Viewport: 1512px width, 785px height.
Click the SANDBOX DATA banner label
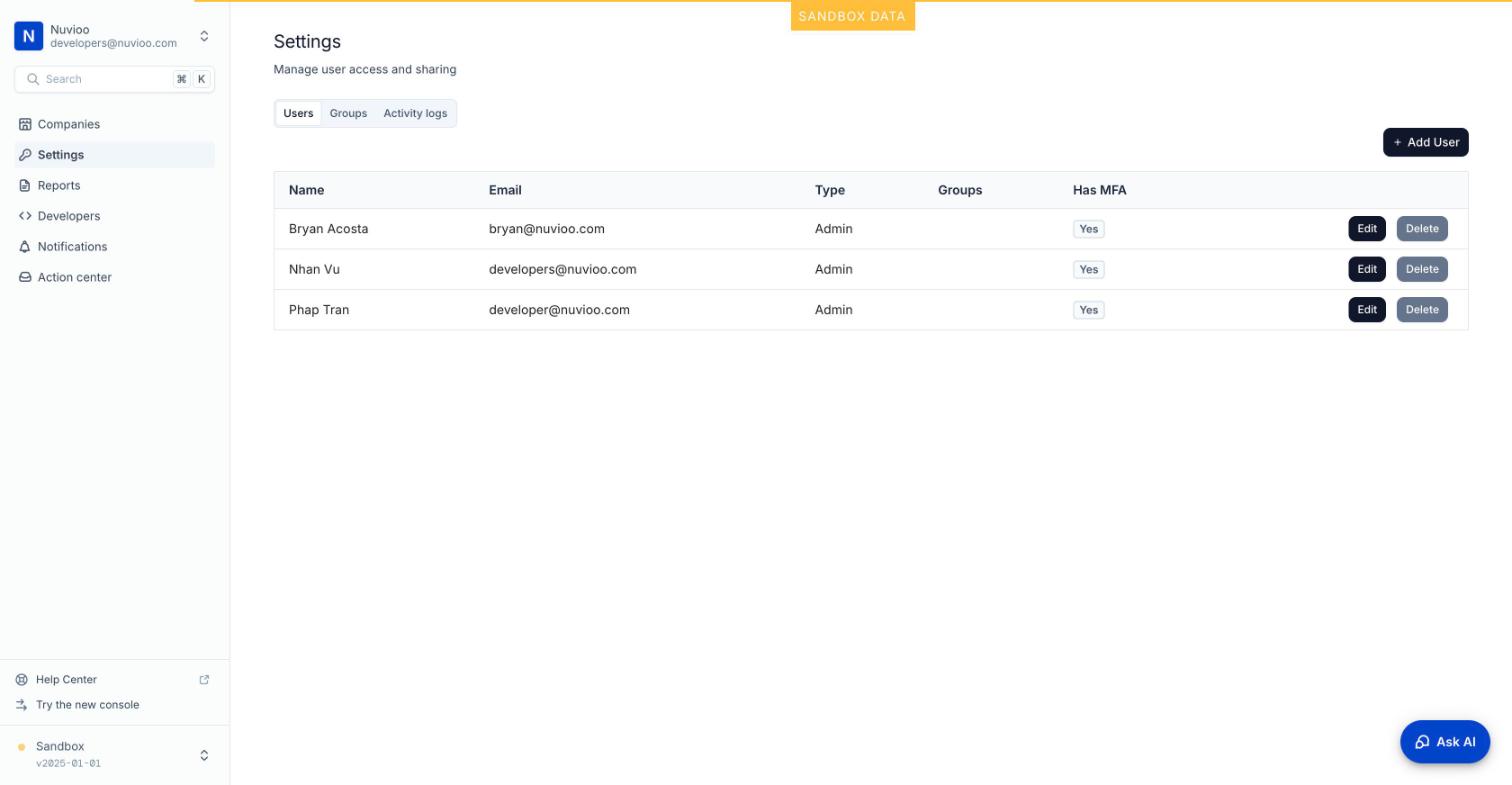(x=852, y=16)
